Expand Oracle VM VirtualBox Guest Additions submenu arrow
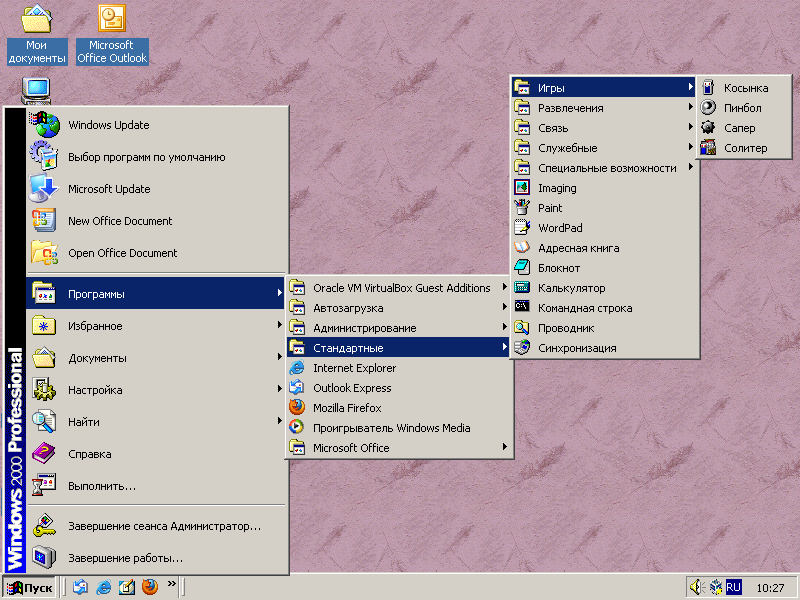This screenshot has width=800, height=600. pyautogui.click(x=504, y=287)
